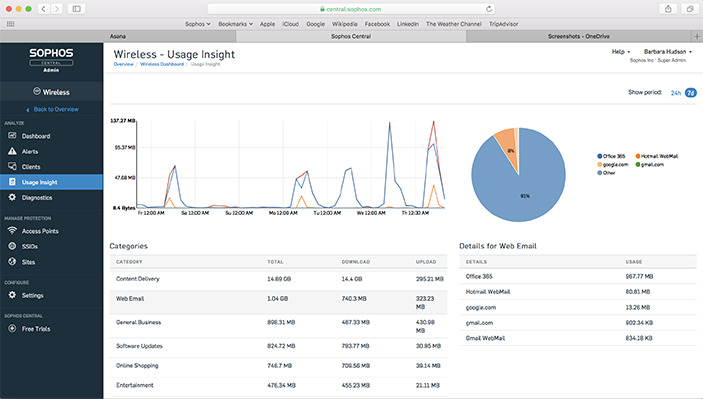The image size is (703, 399).
Task: Open Alerts warning triangle icon
Action: (x=12, y=151)
